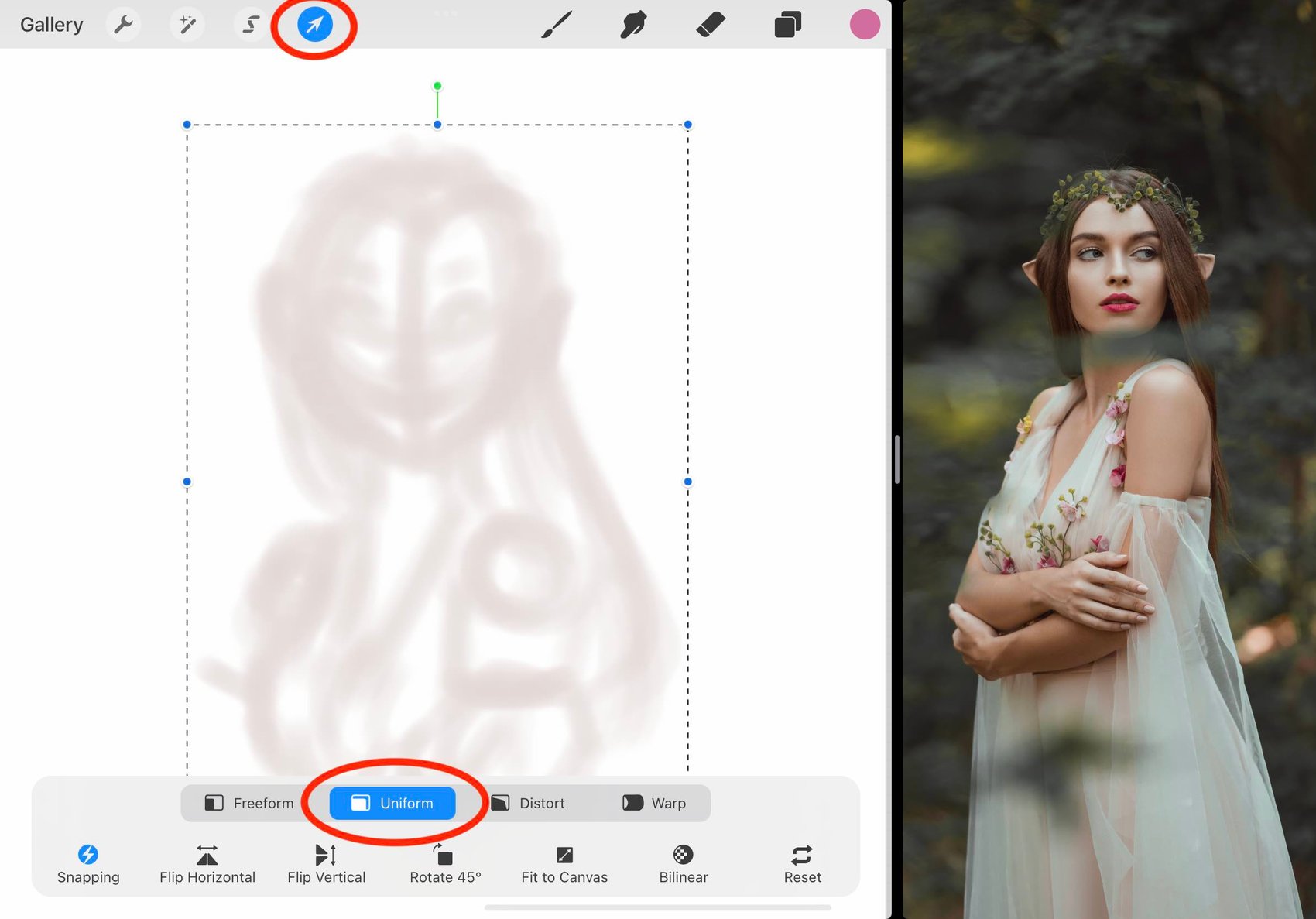Open the Gallery view
Image resolution: width=1316 pixels, height=919 pixels.
(x=51, y=25)
